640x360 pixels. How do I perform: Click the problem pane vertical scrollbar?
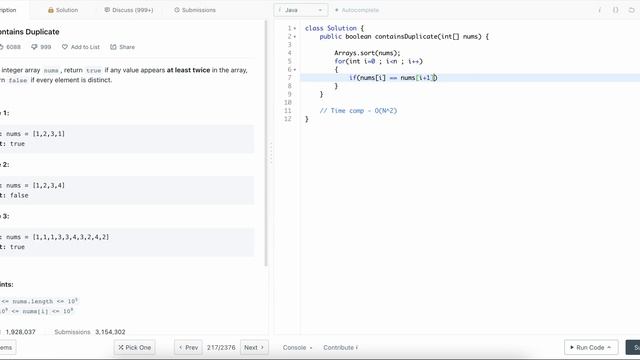pyautogui.click(x=266, y=143)
